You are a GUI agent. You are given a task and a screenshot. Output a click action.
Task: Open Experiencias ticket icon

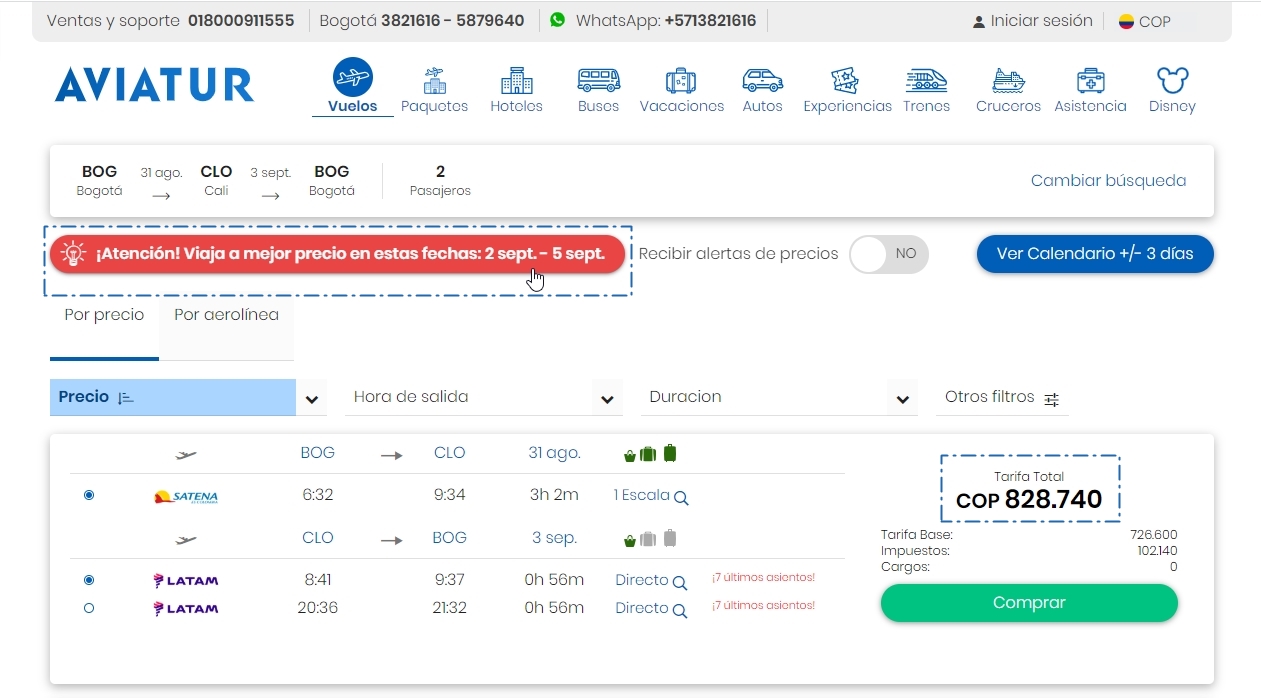point(846,80)
